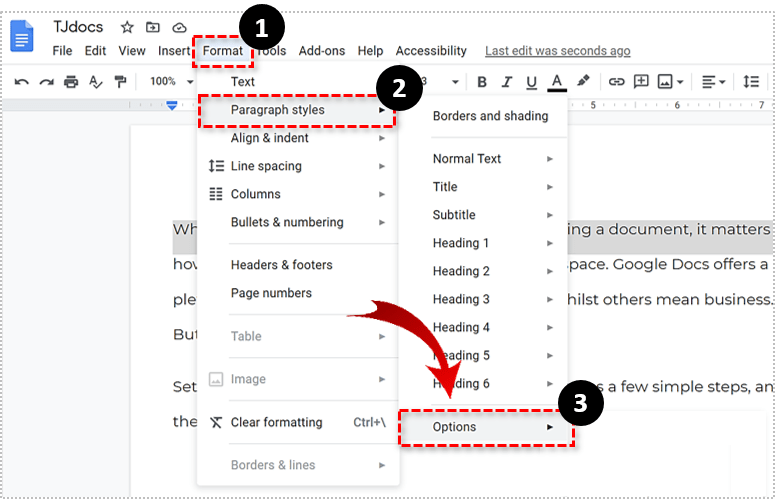Click the Undo arrow in the toolbar

(22, 82)
